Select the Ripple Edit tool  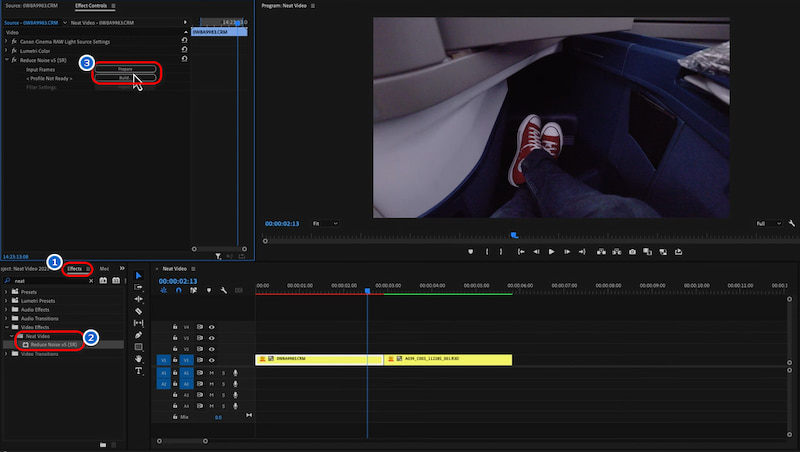[x=138, y=299]
